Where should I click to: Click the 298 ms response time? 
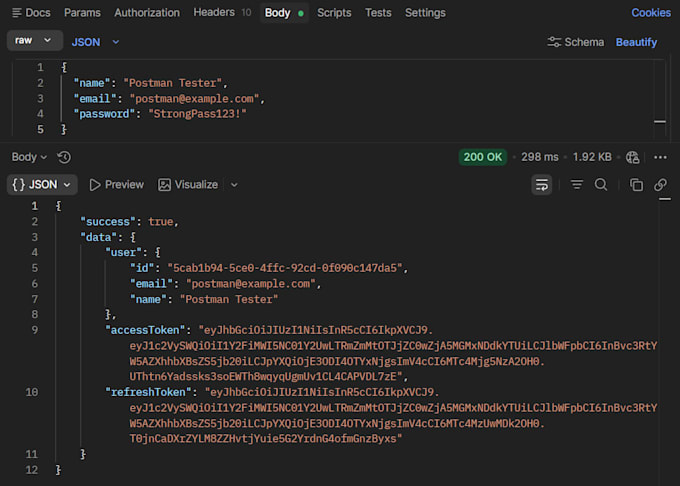coord(540,157)
